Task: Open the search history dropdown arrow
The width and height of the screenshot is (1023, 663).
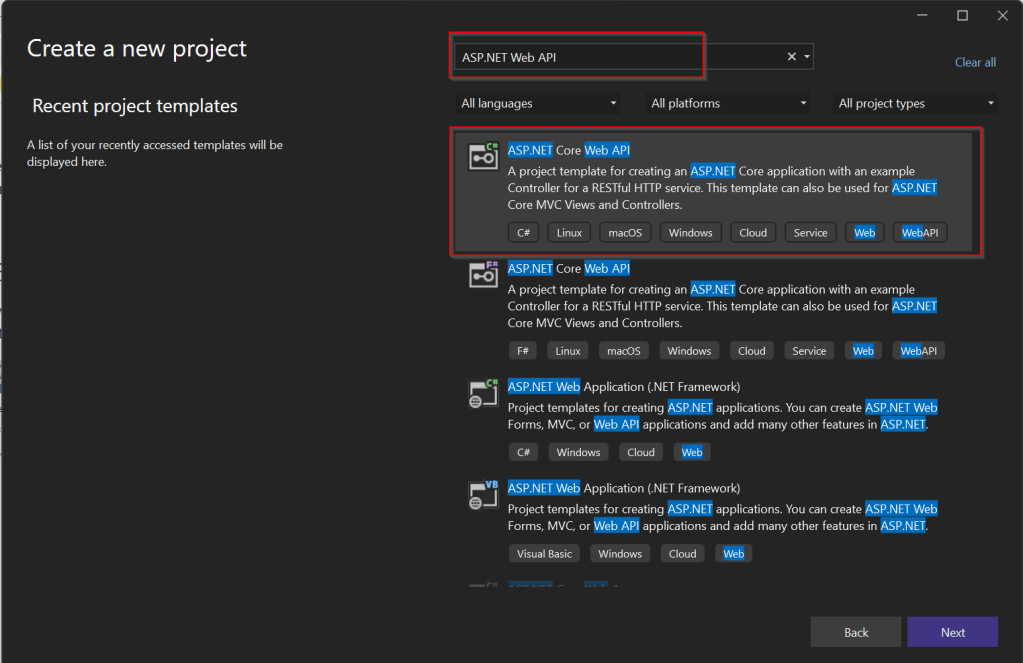Action: pos(807,57)
